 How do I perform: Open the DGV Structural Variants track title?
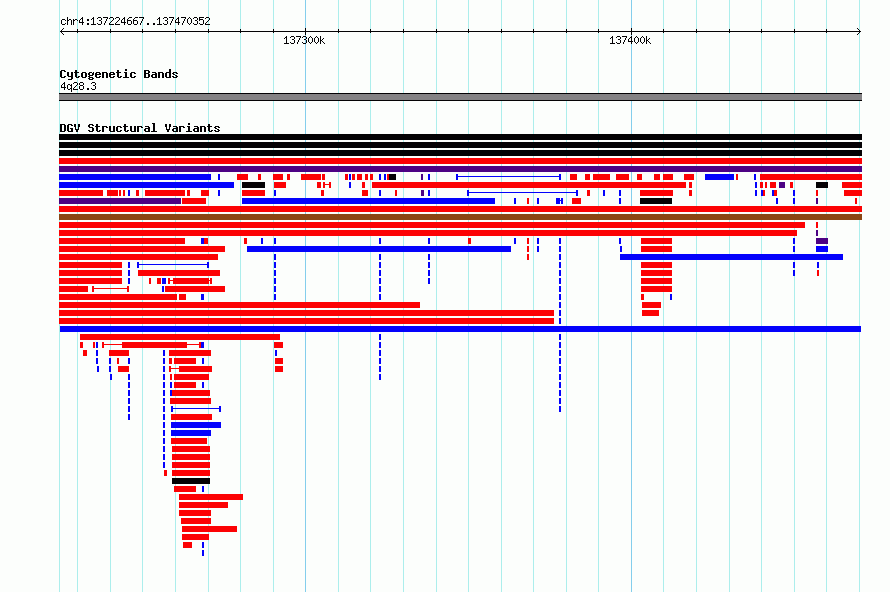click(140, 128)
